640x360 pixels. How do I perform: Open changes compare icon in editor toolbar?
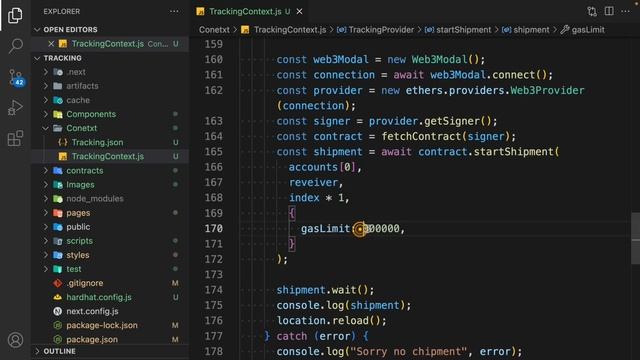coord(592,11)
